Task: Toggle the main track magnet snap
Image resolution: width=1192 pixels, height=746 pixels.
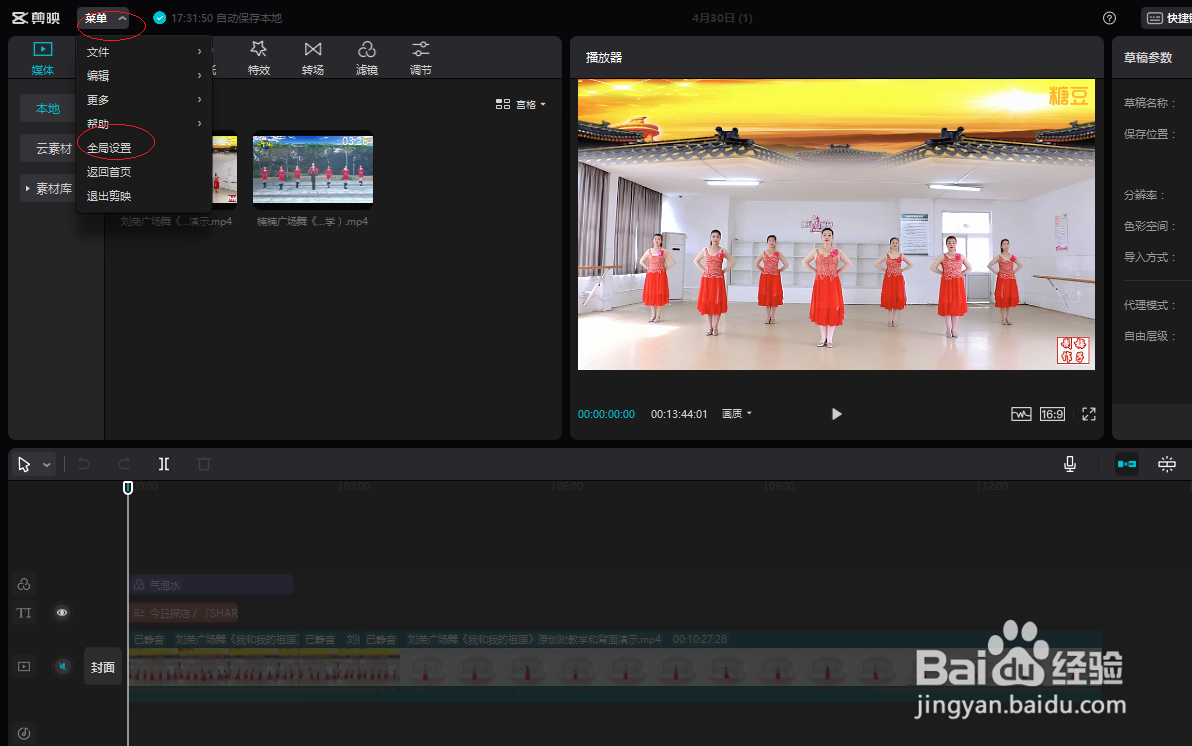Action: click(1127, 464)
